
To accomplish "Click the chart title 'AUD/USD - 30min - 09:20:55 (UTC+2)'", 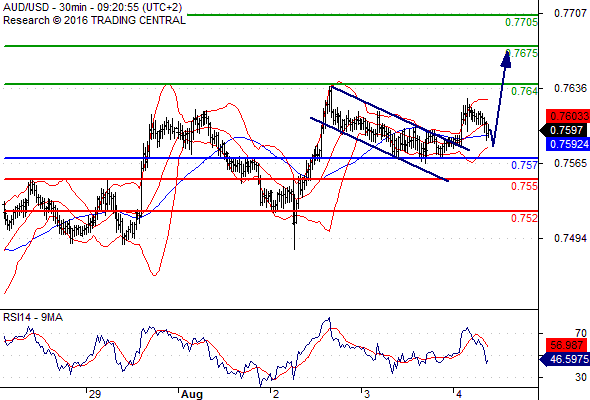I will (x=93, y=7).
